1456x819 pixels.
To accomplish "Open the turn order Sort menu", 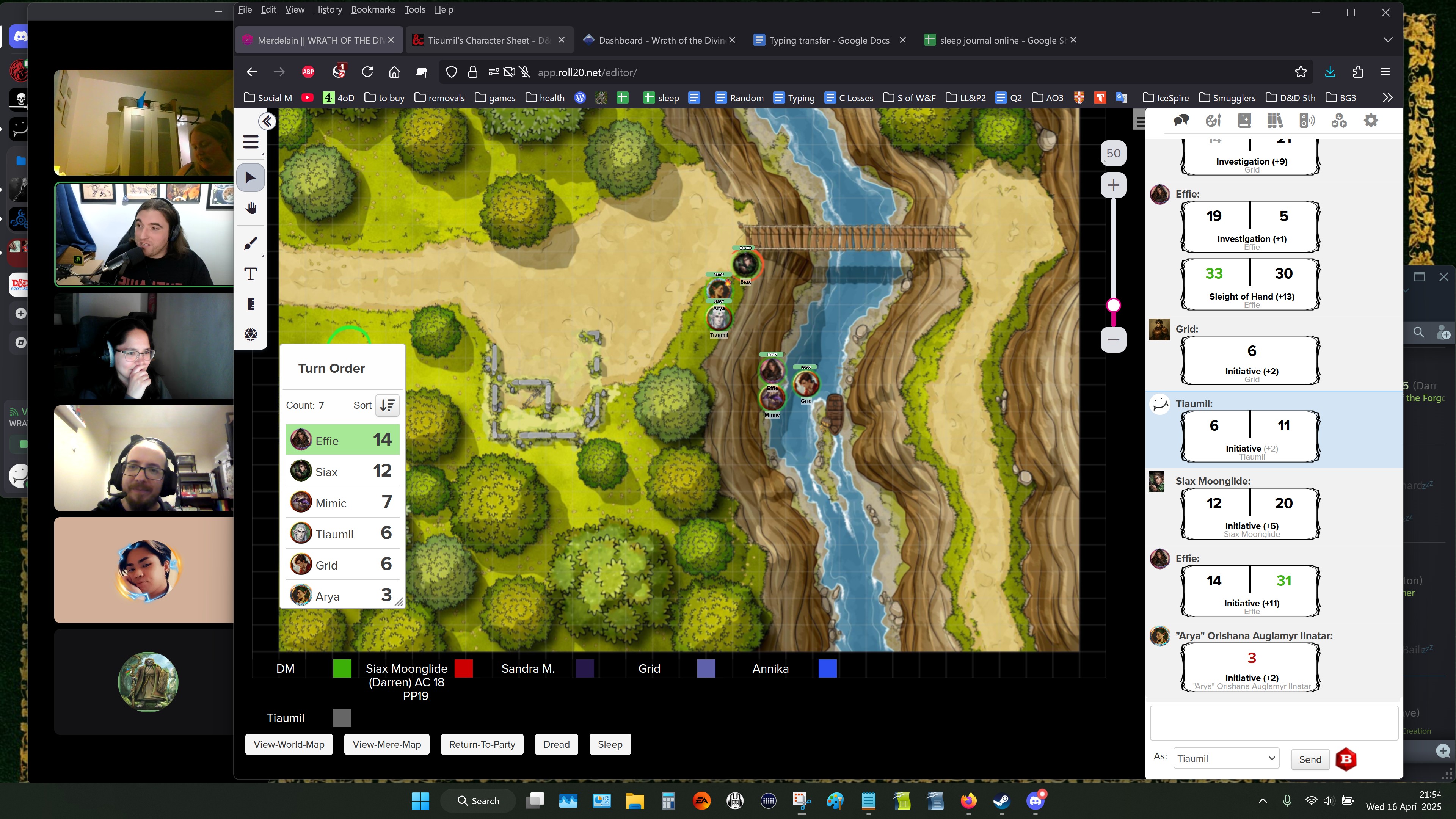I will (388, 405).
